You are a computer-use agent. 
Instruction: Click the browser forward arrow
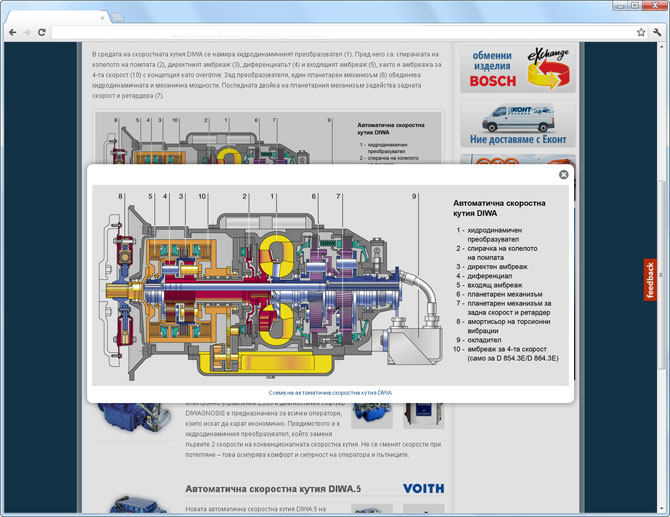(27, 32)
